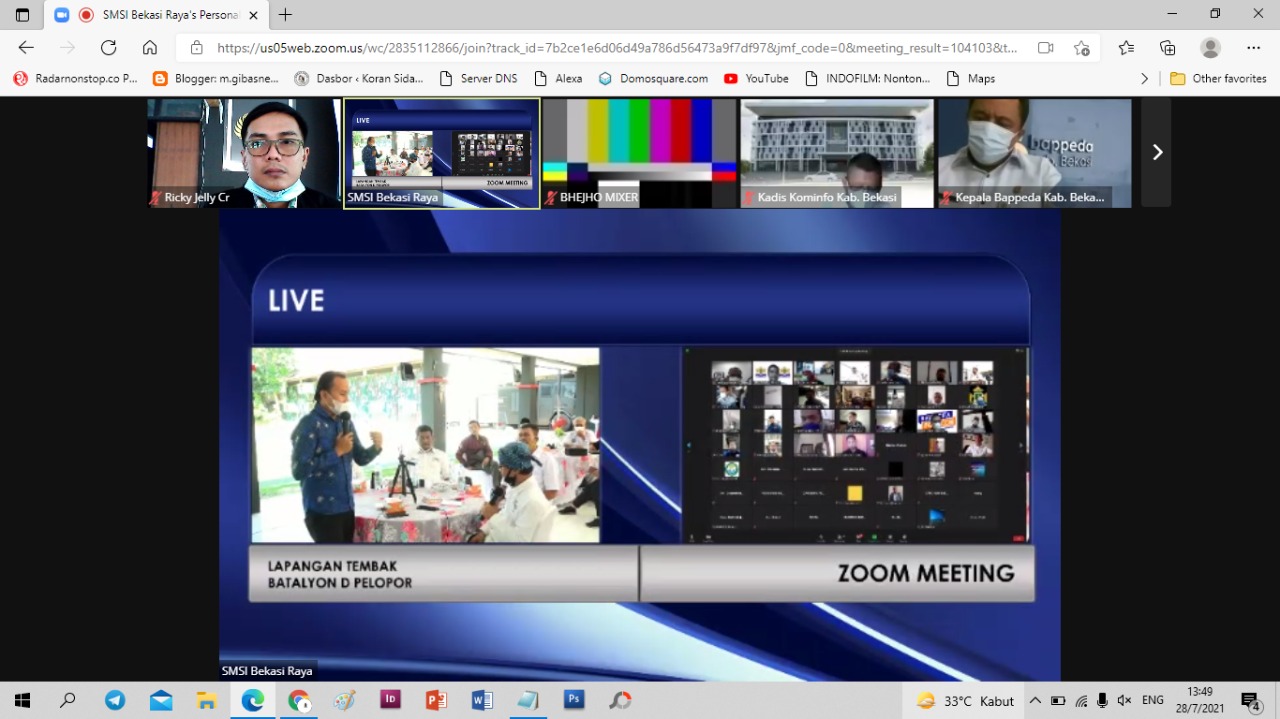
Task: View site information lock icon
Action: (196, 48)
